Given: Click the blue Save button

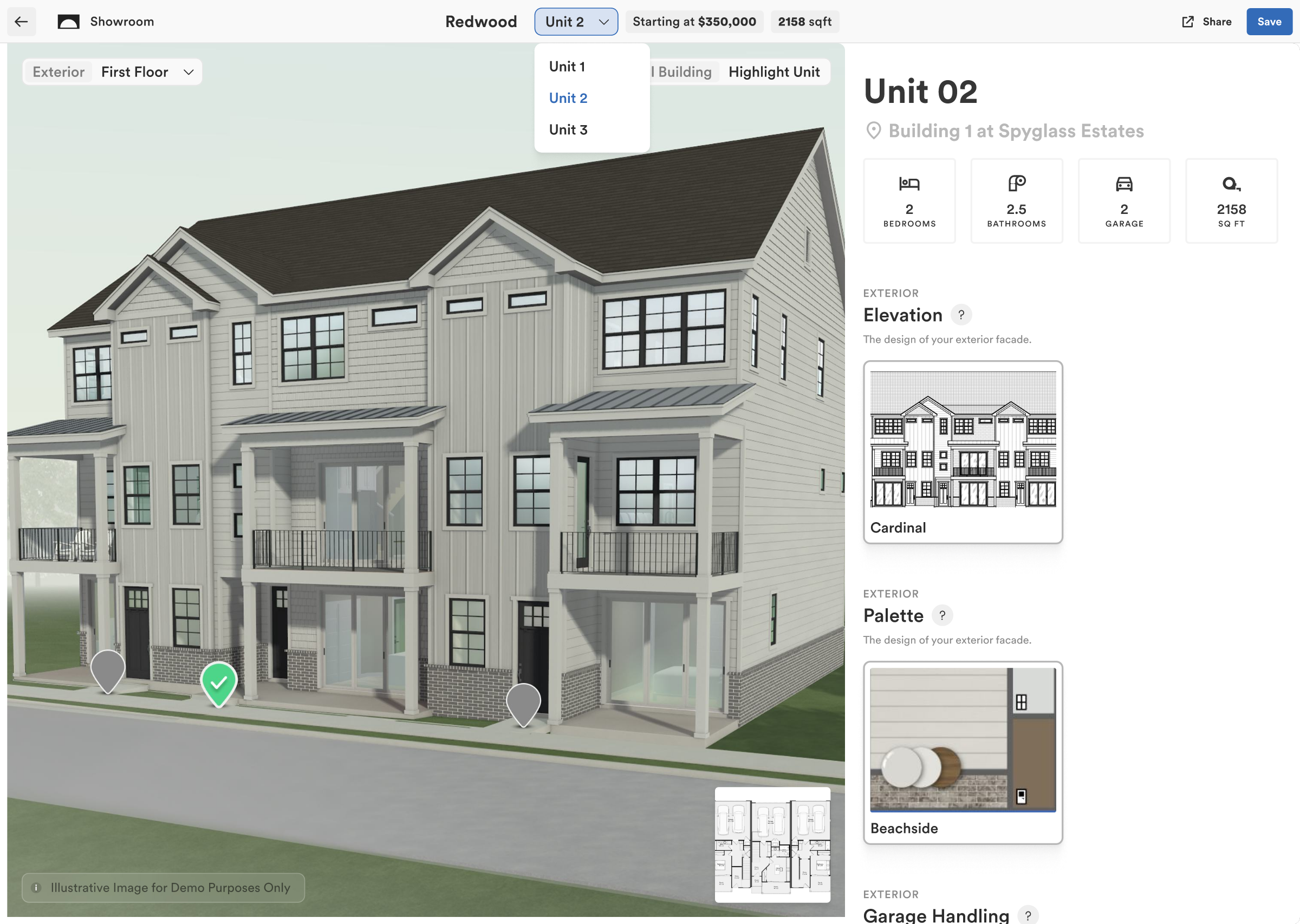Looking at the screenshot, I should pyautogui.click(x=1269, y=22).
